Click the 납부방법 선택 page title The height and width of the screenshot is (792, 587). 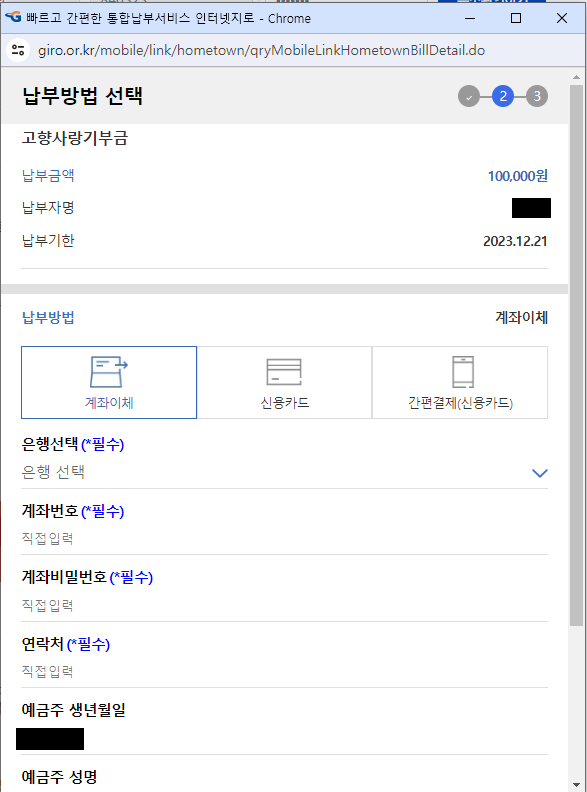pos(82,95)
